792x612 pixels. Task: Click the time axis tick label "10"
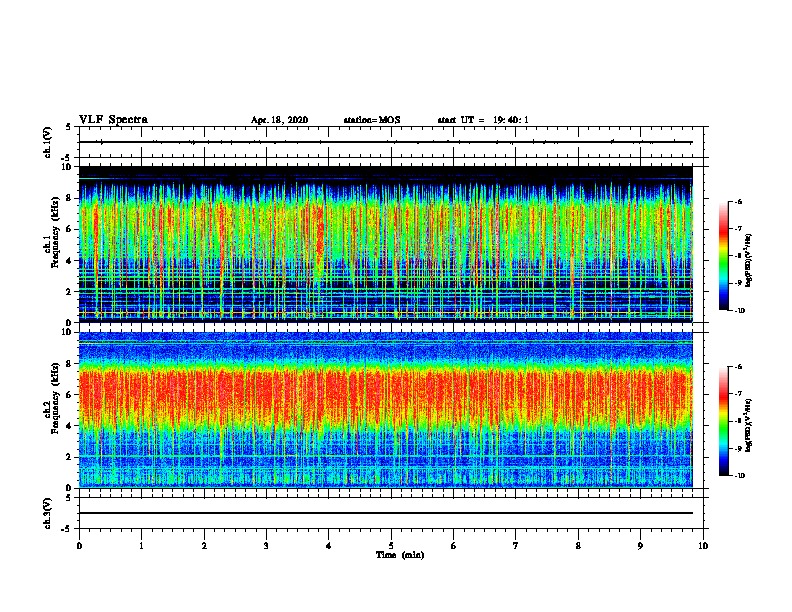click(x=703, y=546)
